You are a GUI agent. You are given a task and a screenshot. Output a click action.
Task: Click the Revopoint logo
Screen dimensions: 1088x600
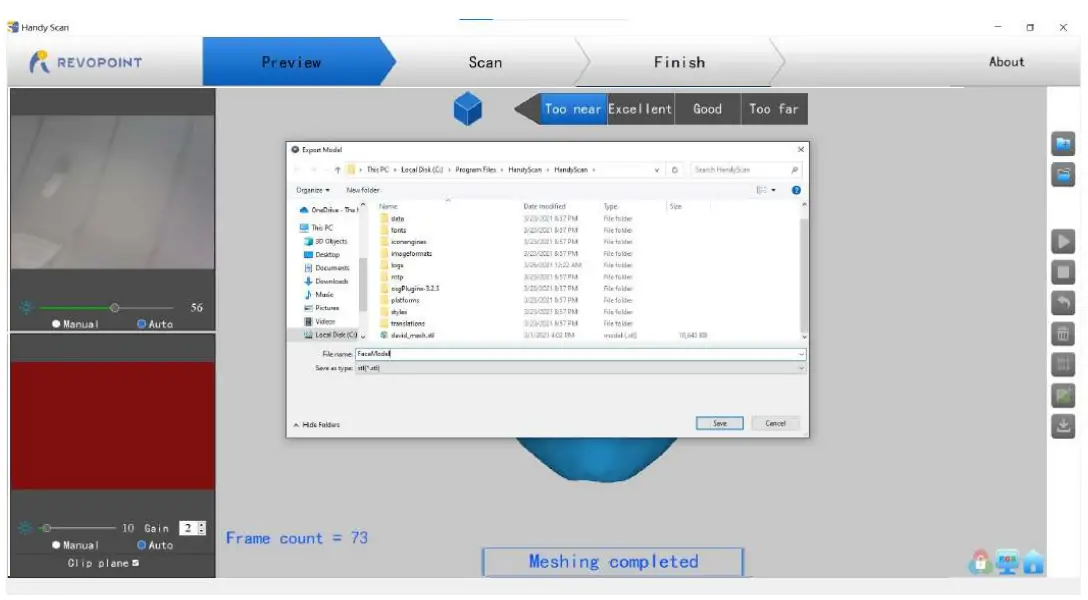(x=85, y=62)
